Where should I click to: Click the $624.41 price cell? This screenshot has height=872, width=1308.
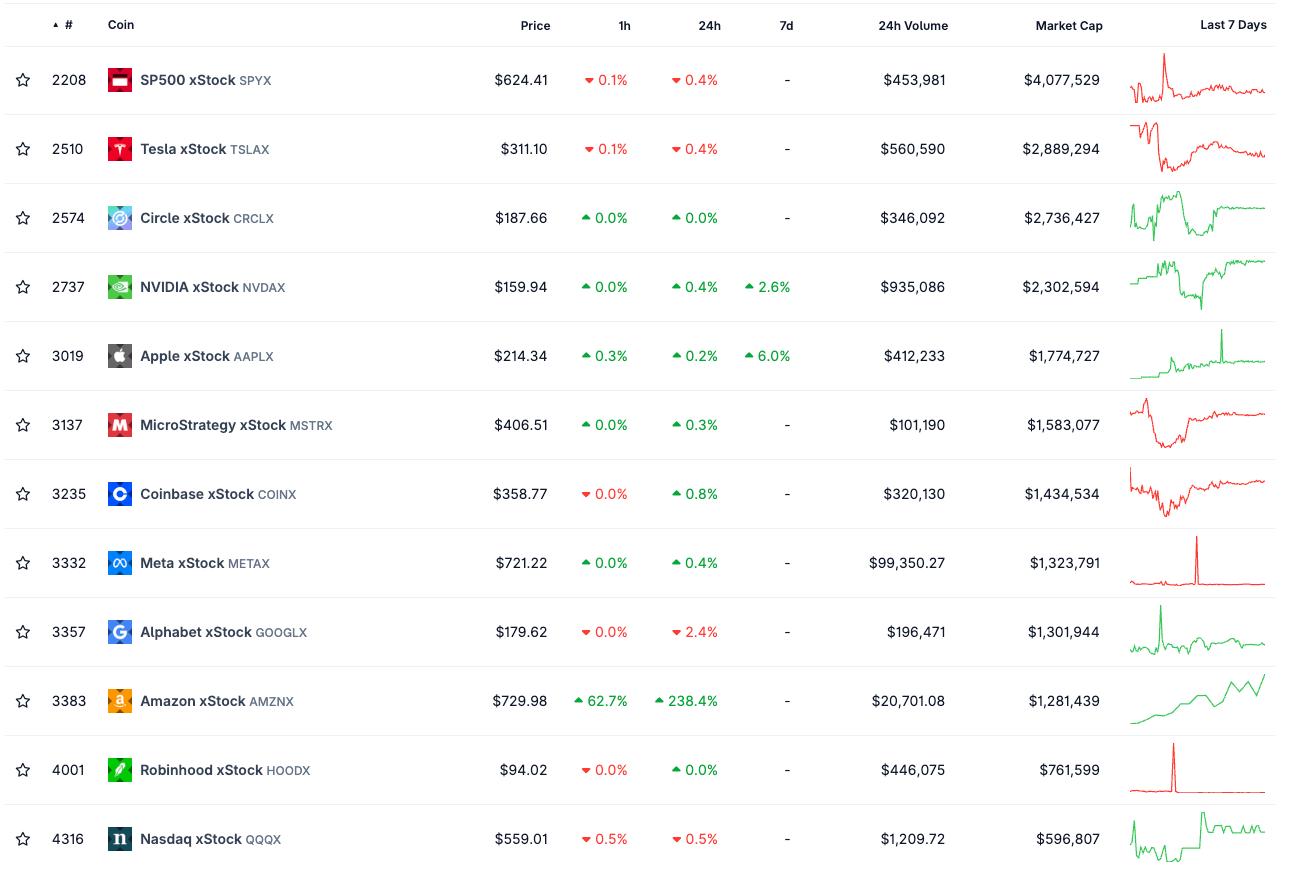(x=521, y=80)
